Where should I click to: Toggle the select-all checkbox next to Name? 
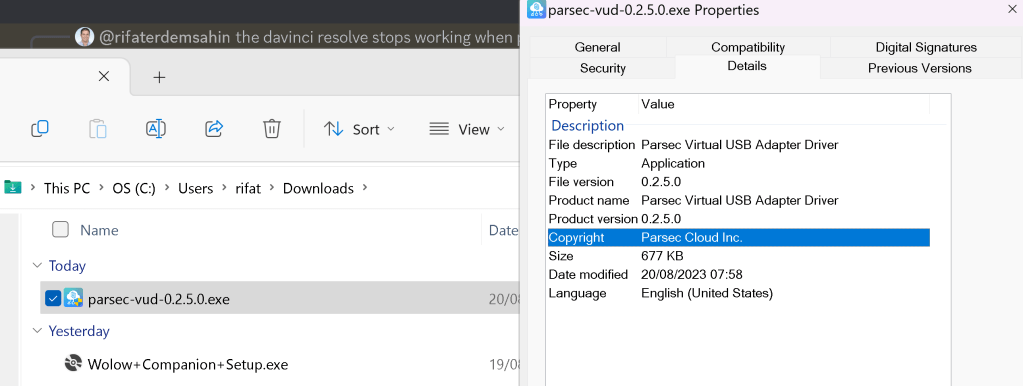60,230
